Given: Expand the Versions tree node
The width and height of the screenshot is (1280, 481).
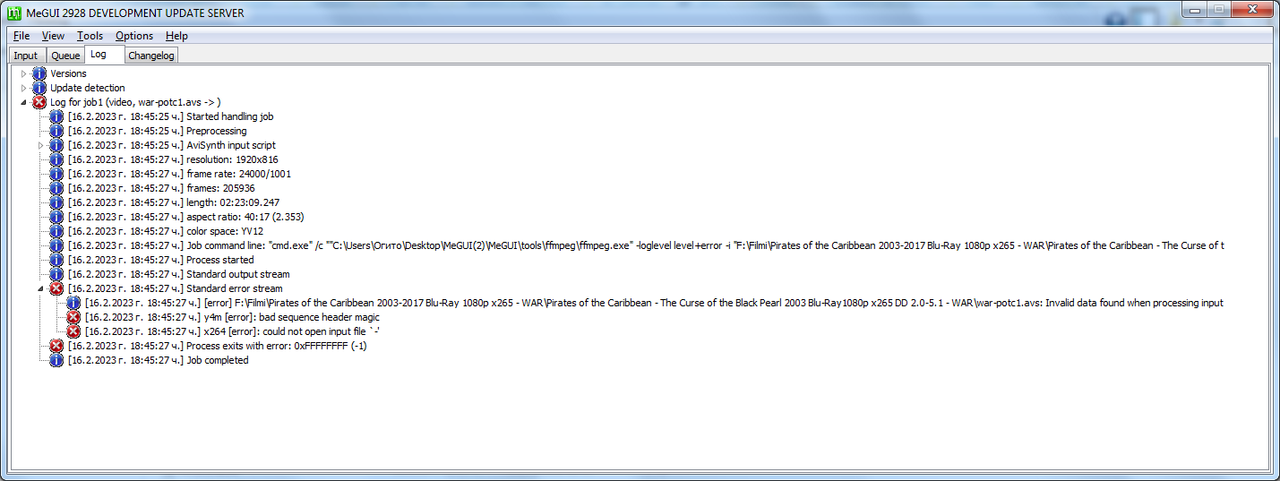Looking at the screenshot, I should click(x=24, y=74).
